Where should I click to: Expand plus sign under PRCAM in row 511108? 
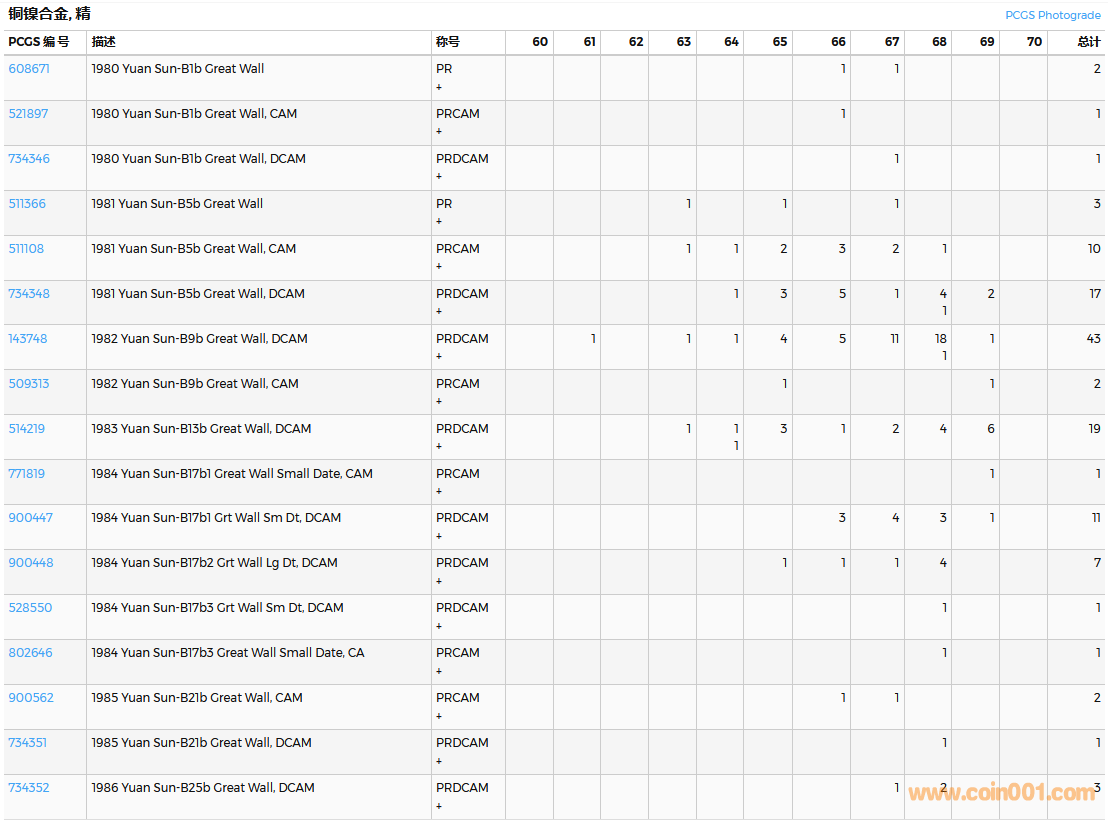pyautogui.click(x=439, y=267)
